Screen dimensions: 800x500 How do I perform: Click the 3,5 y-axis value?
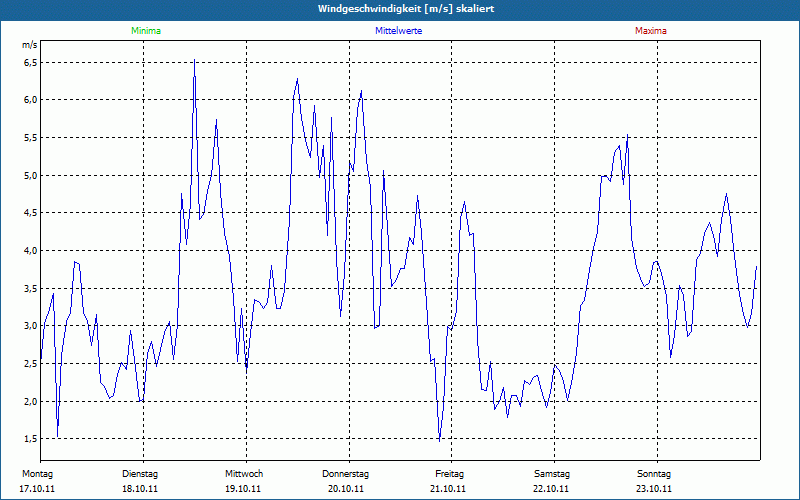click(31, 288)
